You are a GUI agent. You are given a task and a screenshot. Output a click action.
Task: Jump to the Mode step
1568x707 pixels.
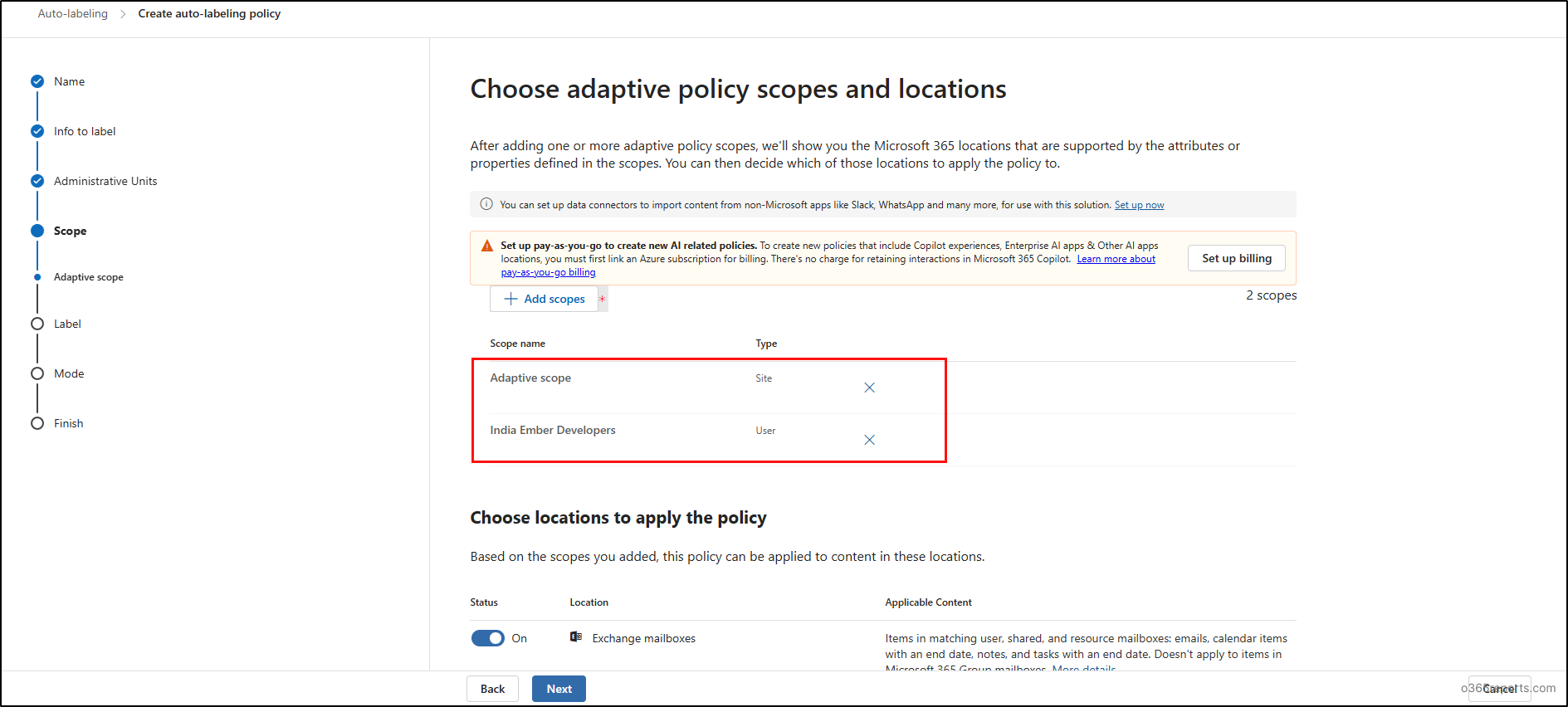click(70, 373)
